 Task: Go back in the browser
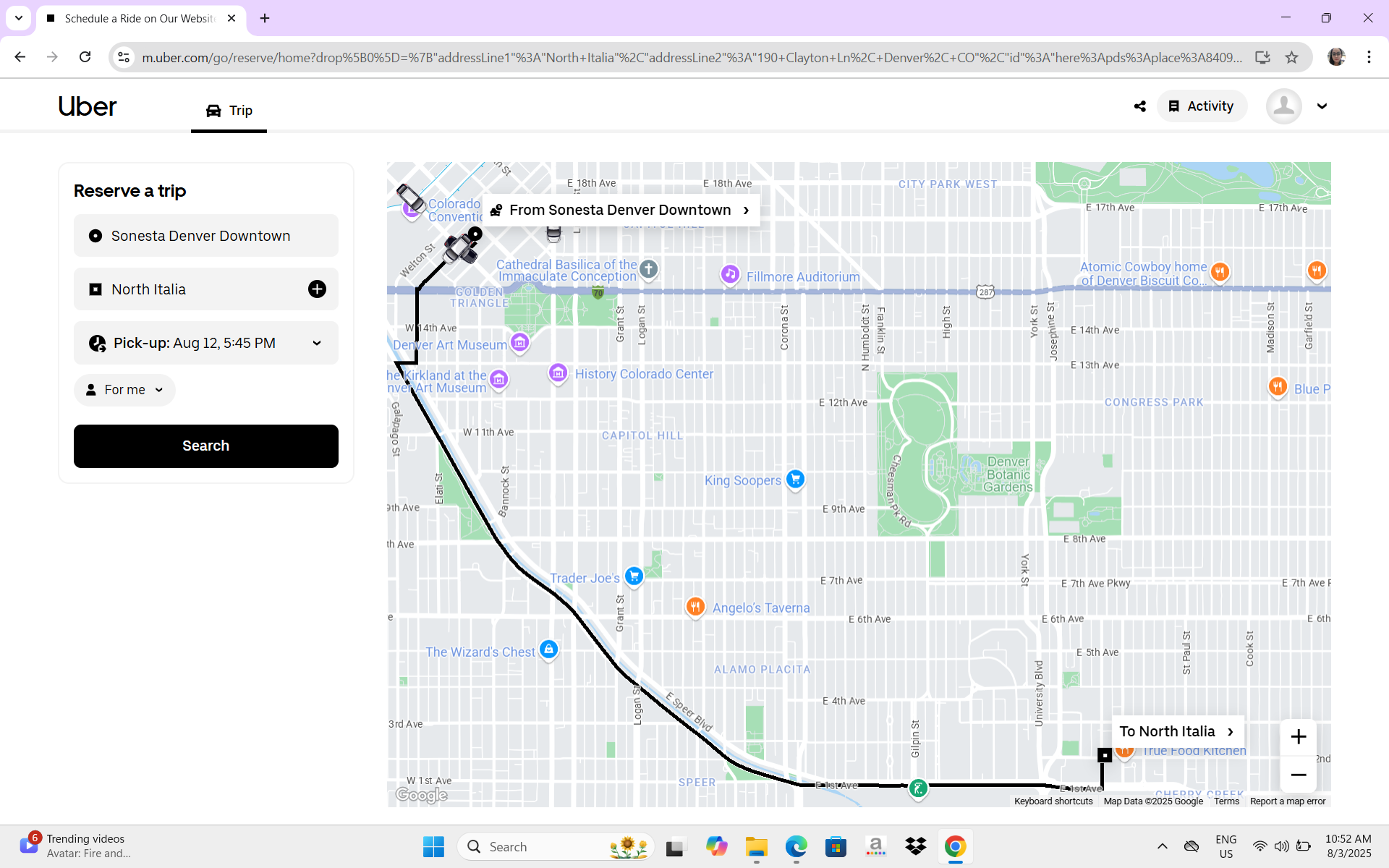click(x=20, y=57)
